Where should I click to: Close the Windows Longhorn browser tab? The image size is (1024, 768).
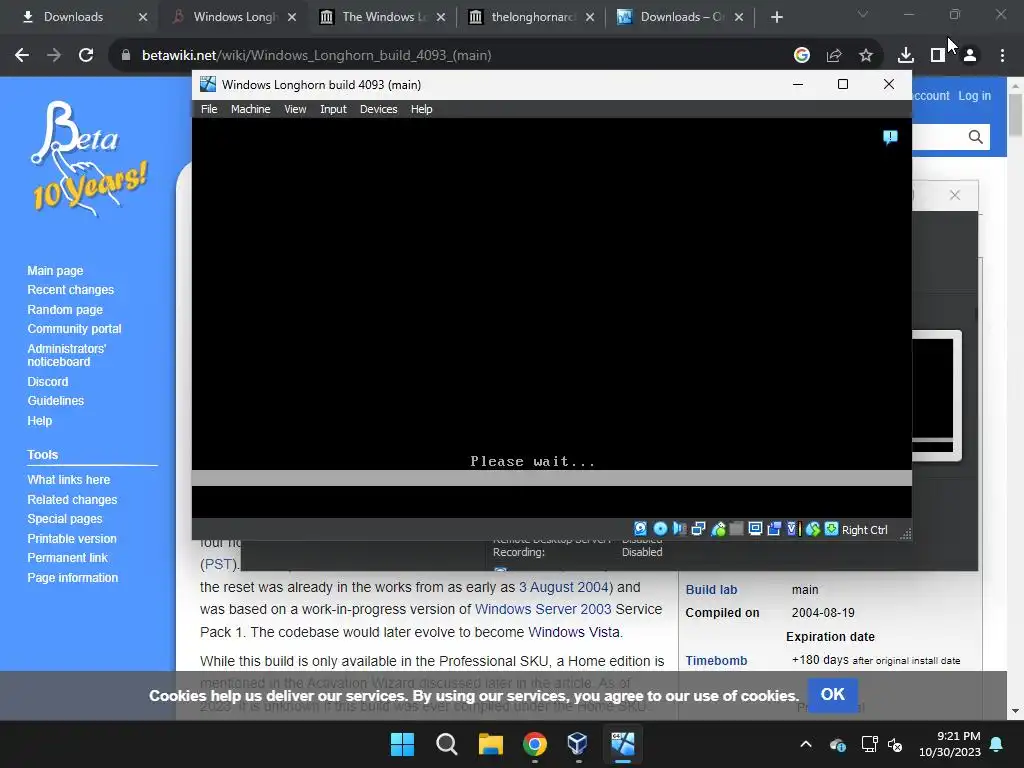point(292,17)
